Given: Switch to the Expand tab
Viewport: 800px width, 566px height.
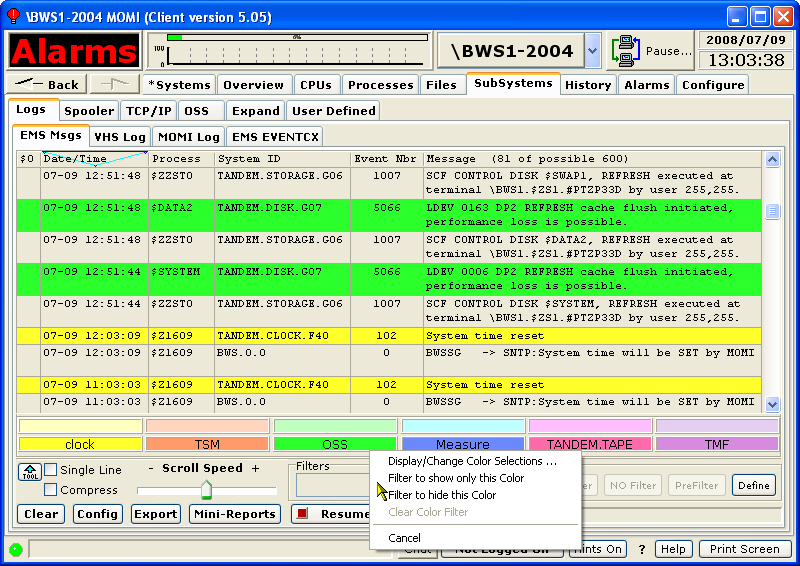Looking at the screenshot, I should point(256,111).
